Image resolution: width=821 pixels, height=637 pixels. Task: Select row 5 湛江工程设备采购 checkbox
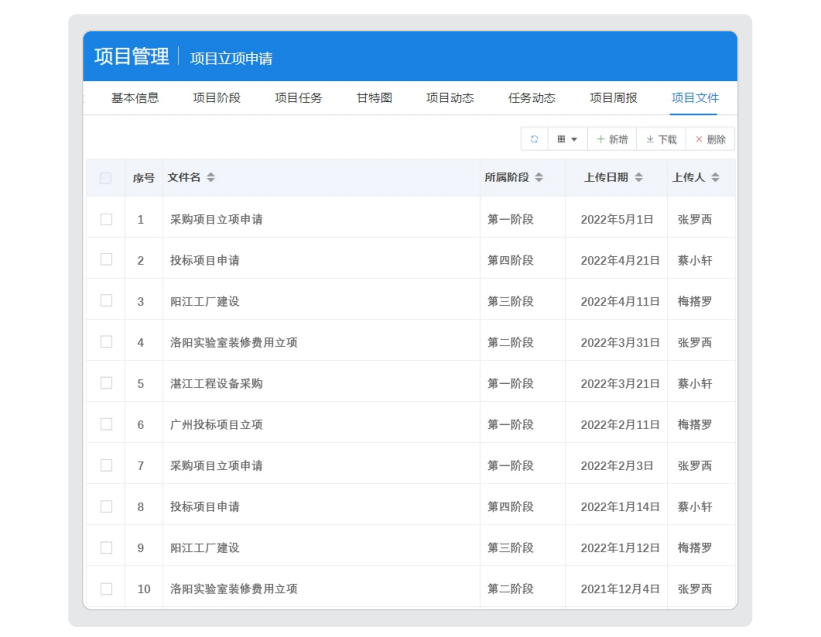[106, 383]
